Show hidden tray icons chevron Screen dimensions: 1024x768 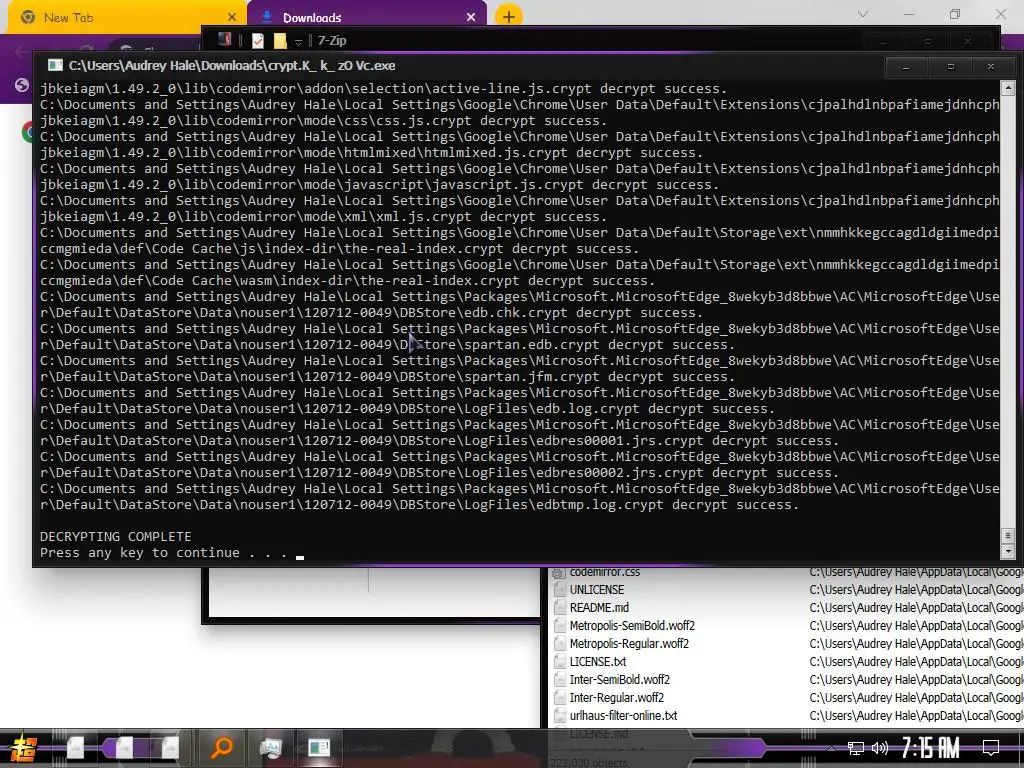[831, 748]
